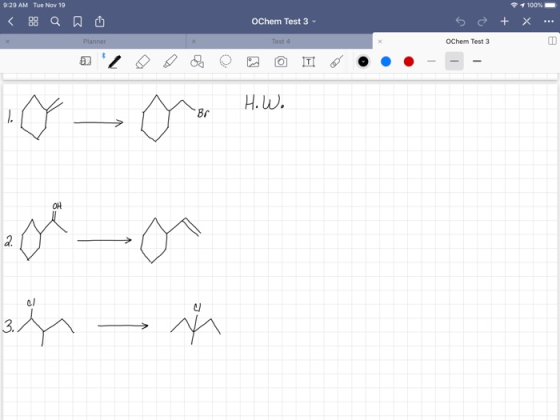Select the laser pointer tool
This screenshot has width=560, height=420.
pyautogui.click(x=336, y=61)
